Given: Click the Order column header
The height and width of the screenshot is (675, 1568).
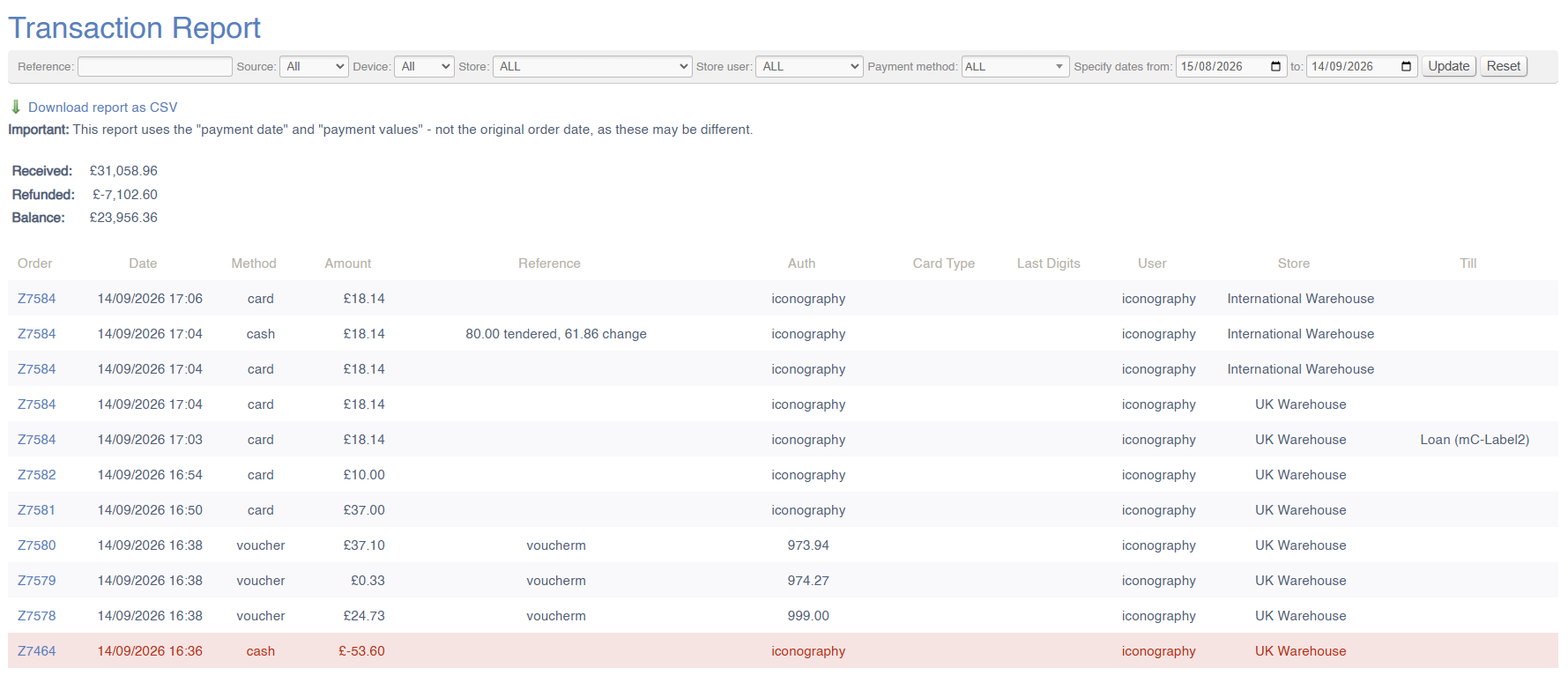Looking at the screenshot, I should [x=35, y=263].
